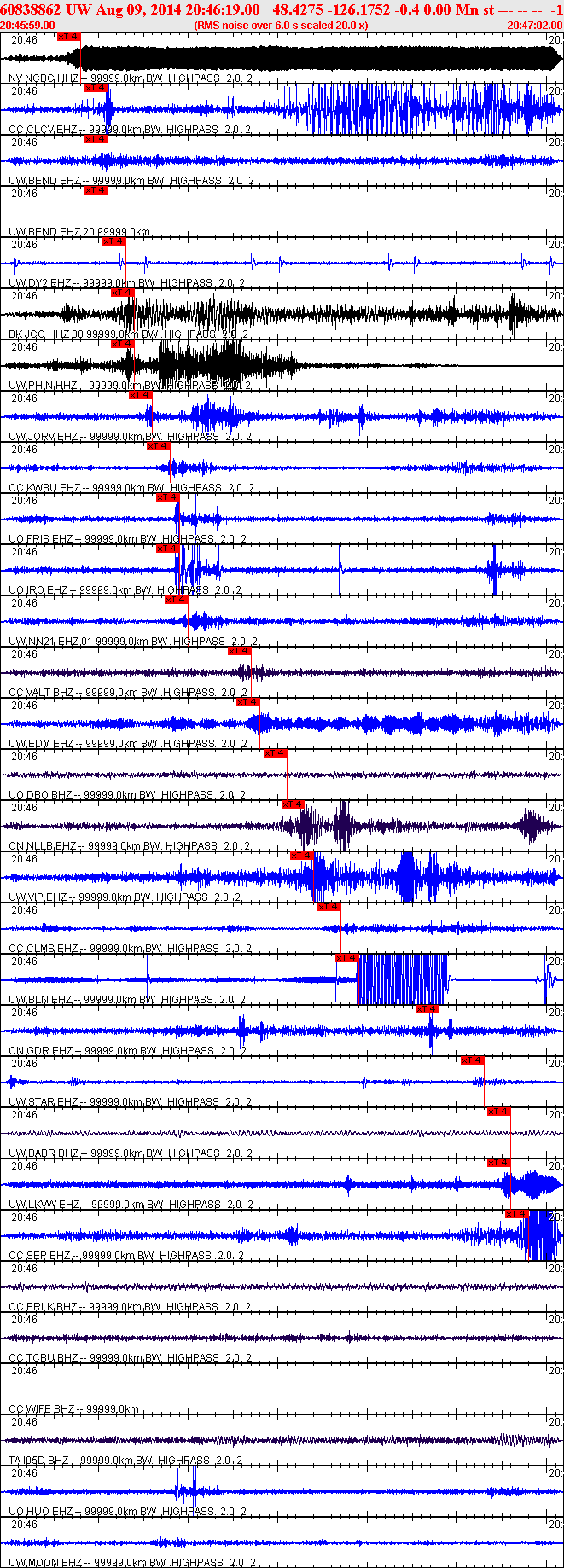Image resolution: width=564 pixels, height=1568 pixels.
Task: Select the pick marker on the CC.KWBU trace
Action: pos(159,446)
